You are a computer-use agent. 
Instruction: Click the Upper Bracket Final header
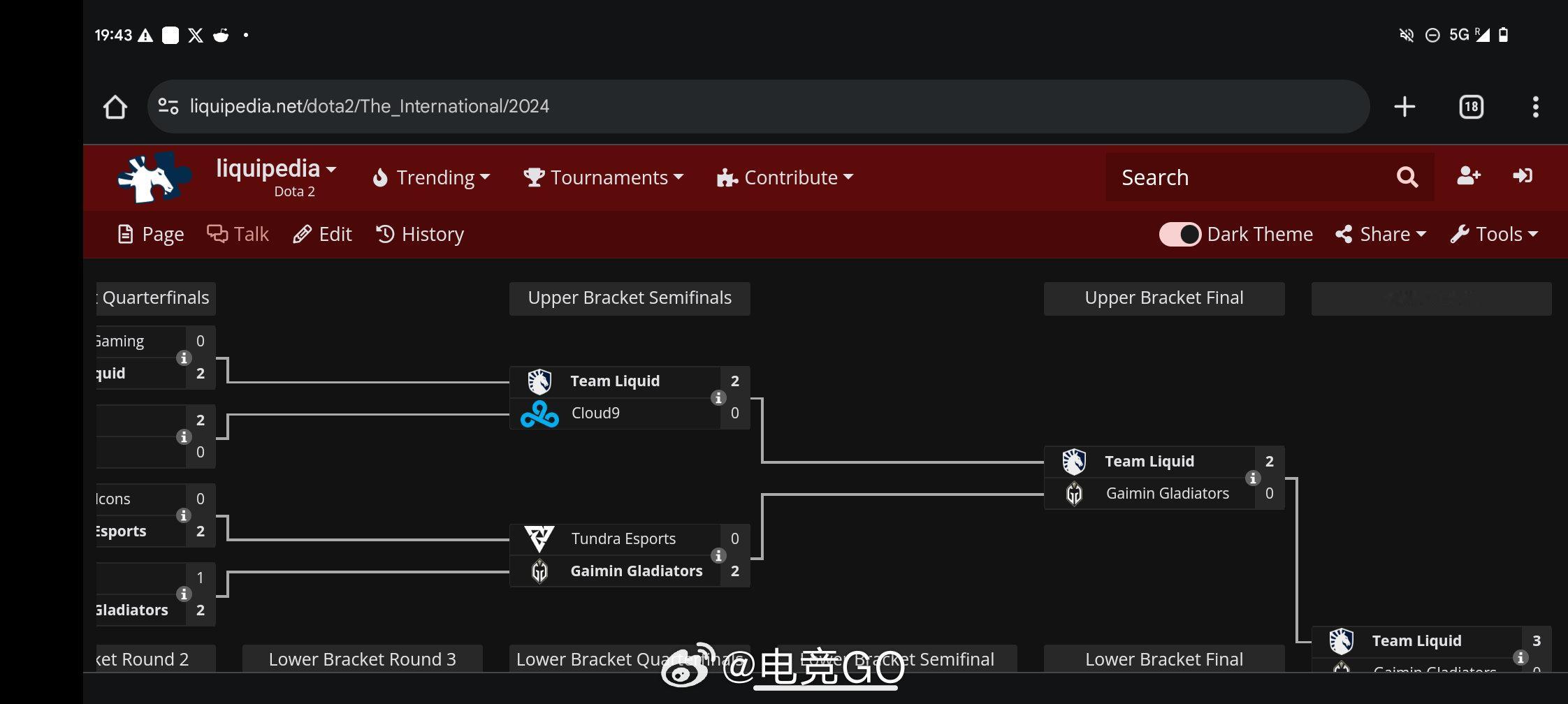click(x=1164, y=298)
